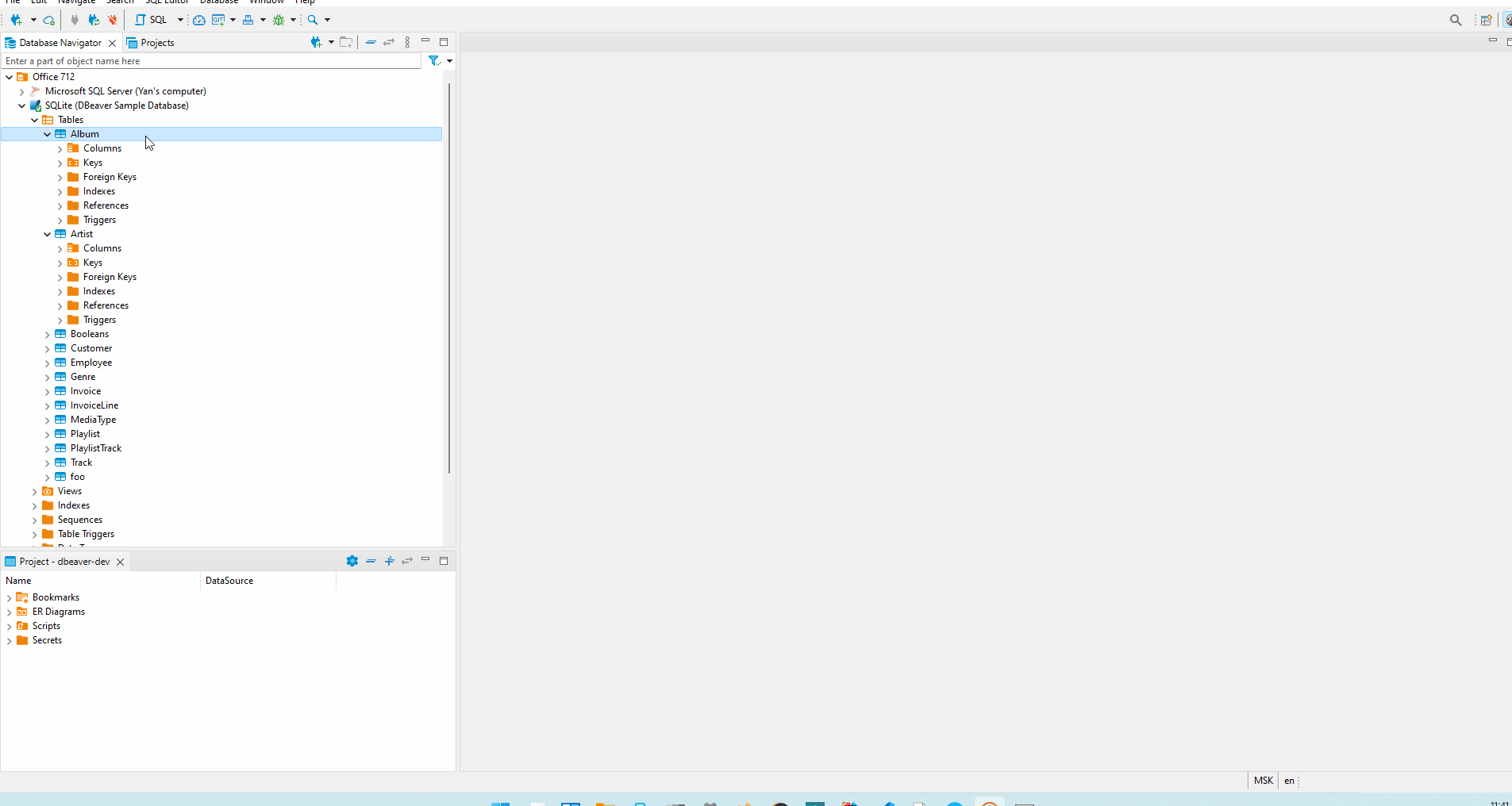Click the blue plus icon in Project panel
Screen dimensions: 1512x806
(x=390, y=561)
